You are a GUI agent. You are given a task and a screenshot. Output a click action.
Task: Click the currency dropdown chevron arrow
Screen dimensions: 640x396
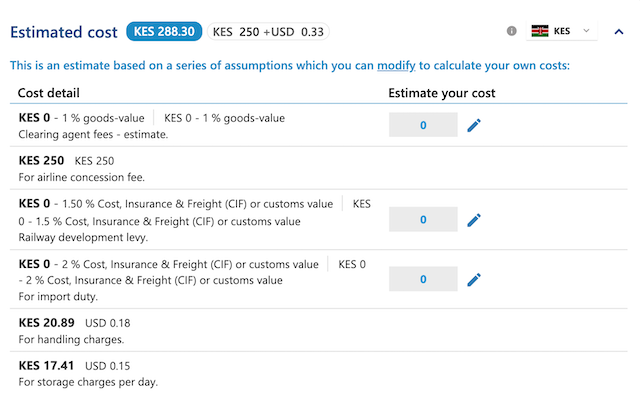click(x=587, y=31)
